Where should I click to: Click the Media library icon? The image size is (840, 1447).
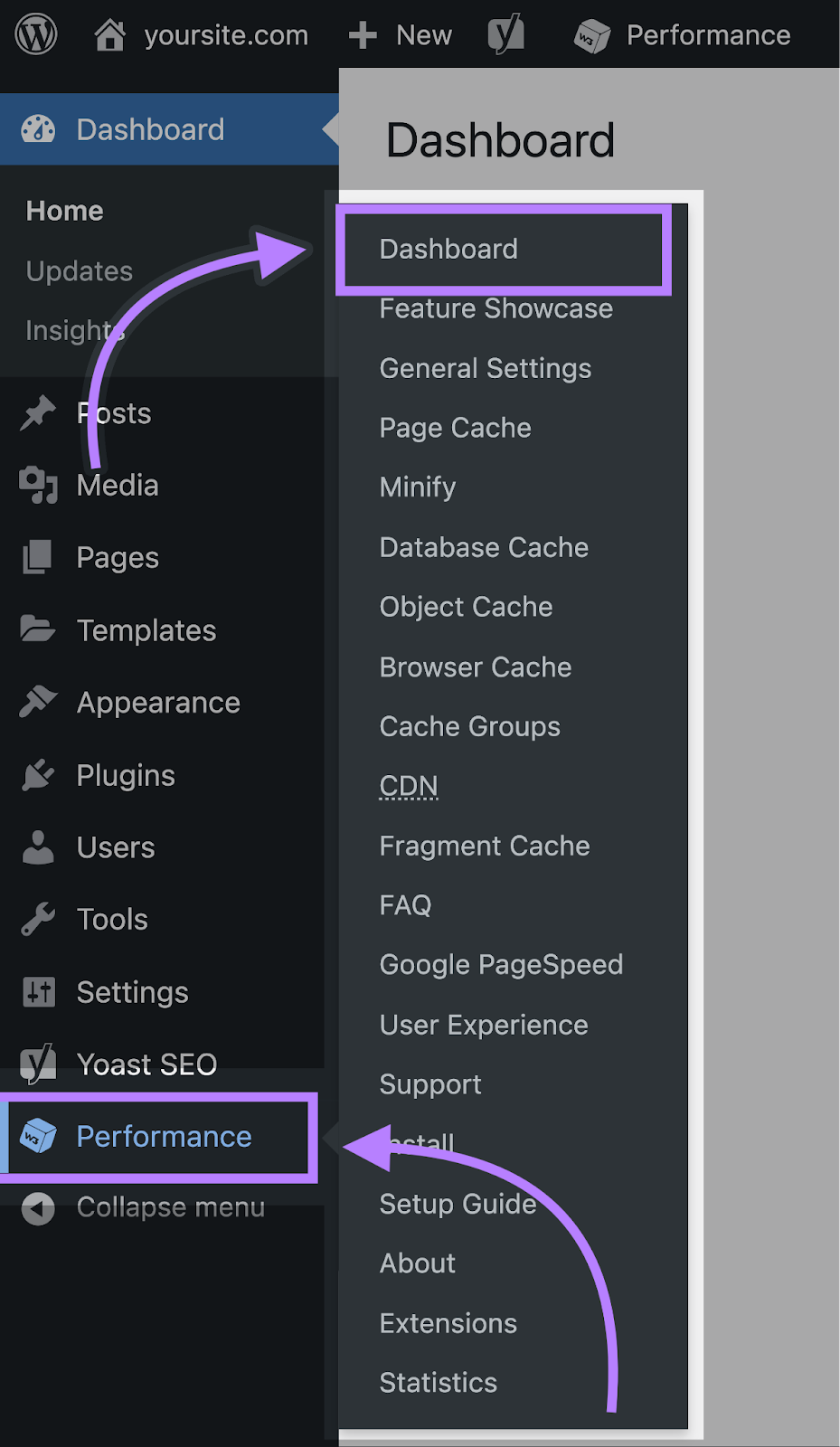pos(37,485)
